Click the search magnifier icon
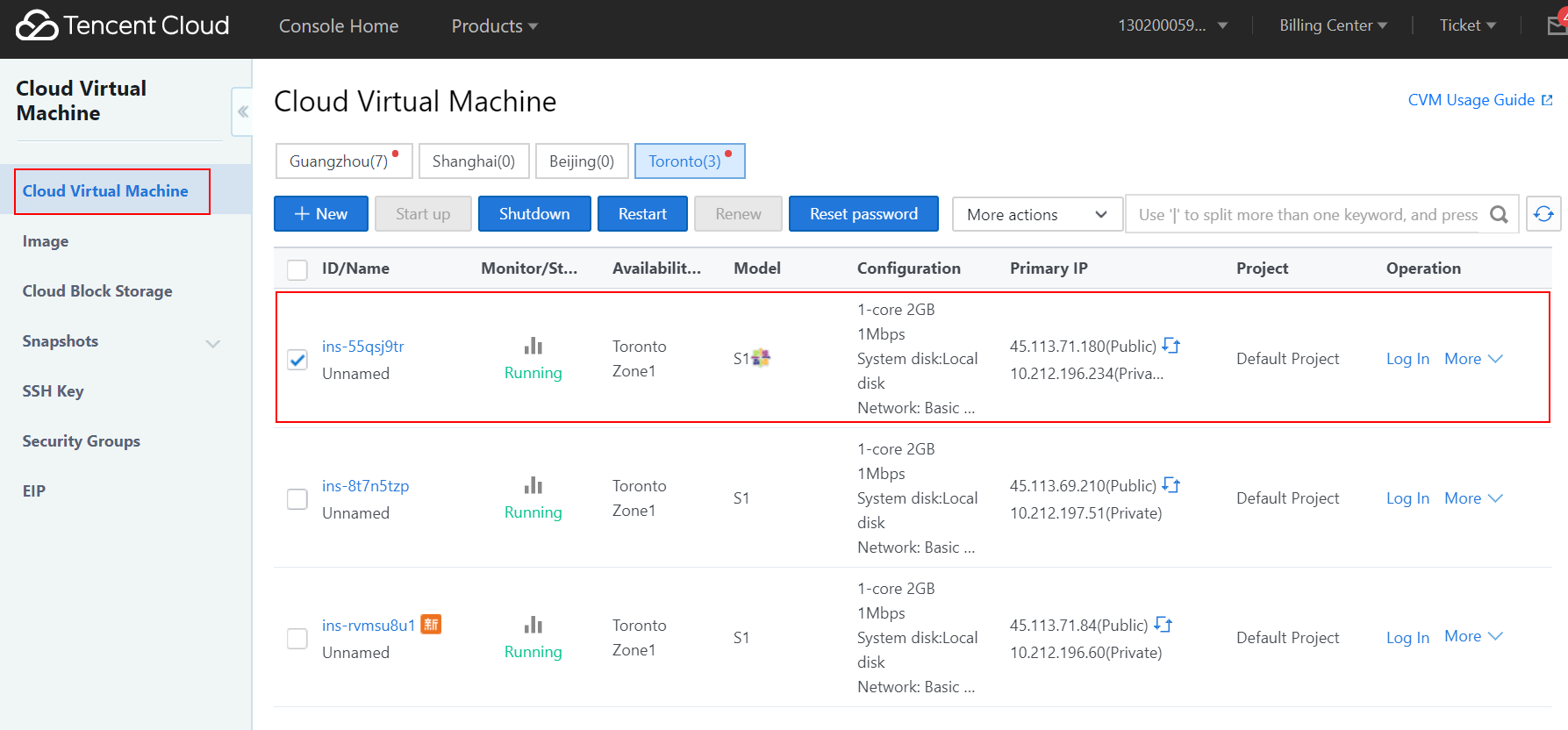 click(x=1500, y=214)
